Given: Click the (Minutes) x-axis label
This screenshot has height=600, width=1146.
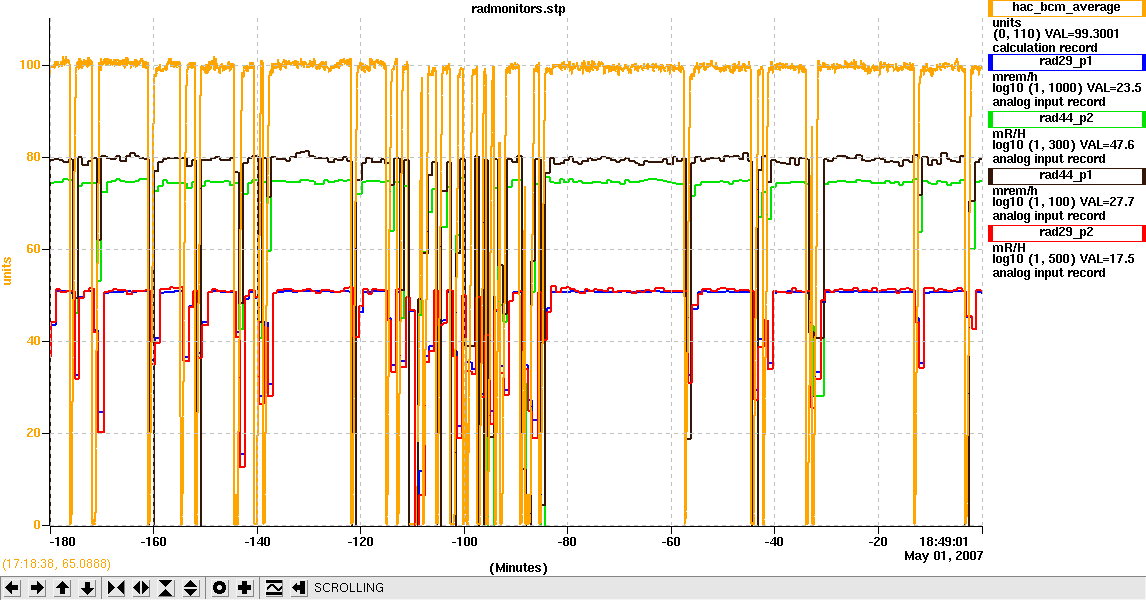Looking at the screenshot, I should click(x=518, y=568).
